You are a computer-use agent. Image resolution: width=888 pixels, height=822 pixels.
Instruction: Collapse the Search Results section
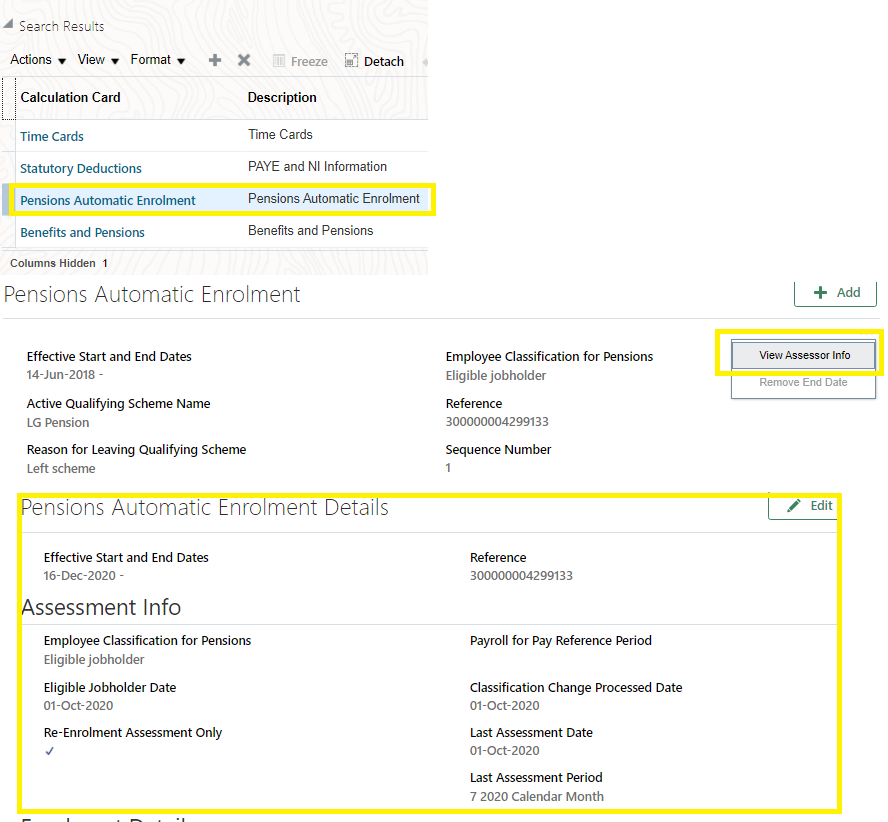(x=10, y=25)
